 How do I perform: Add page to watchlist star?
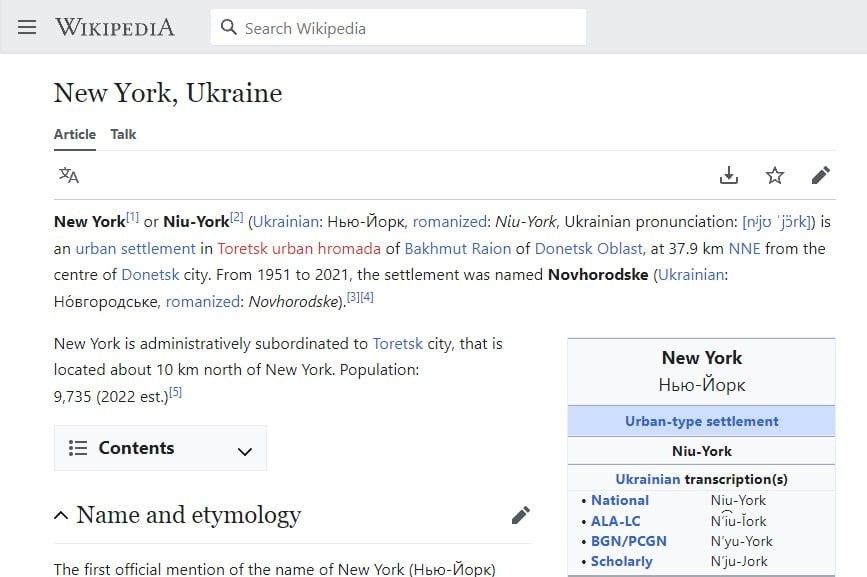pyautogui.click(x=775, y=176)
